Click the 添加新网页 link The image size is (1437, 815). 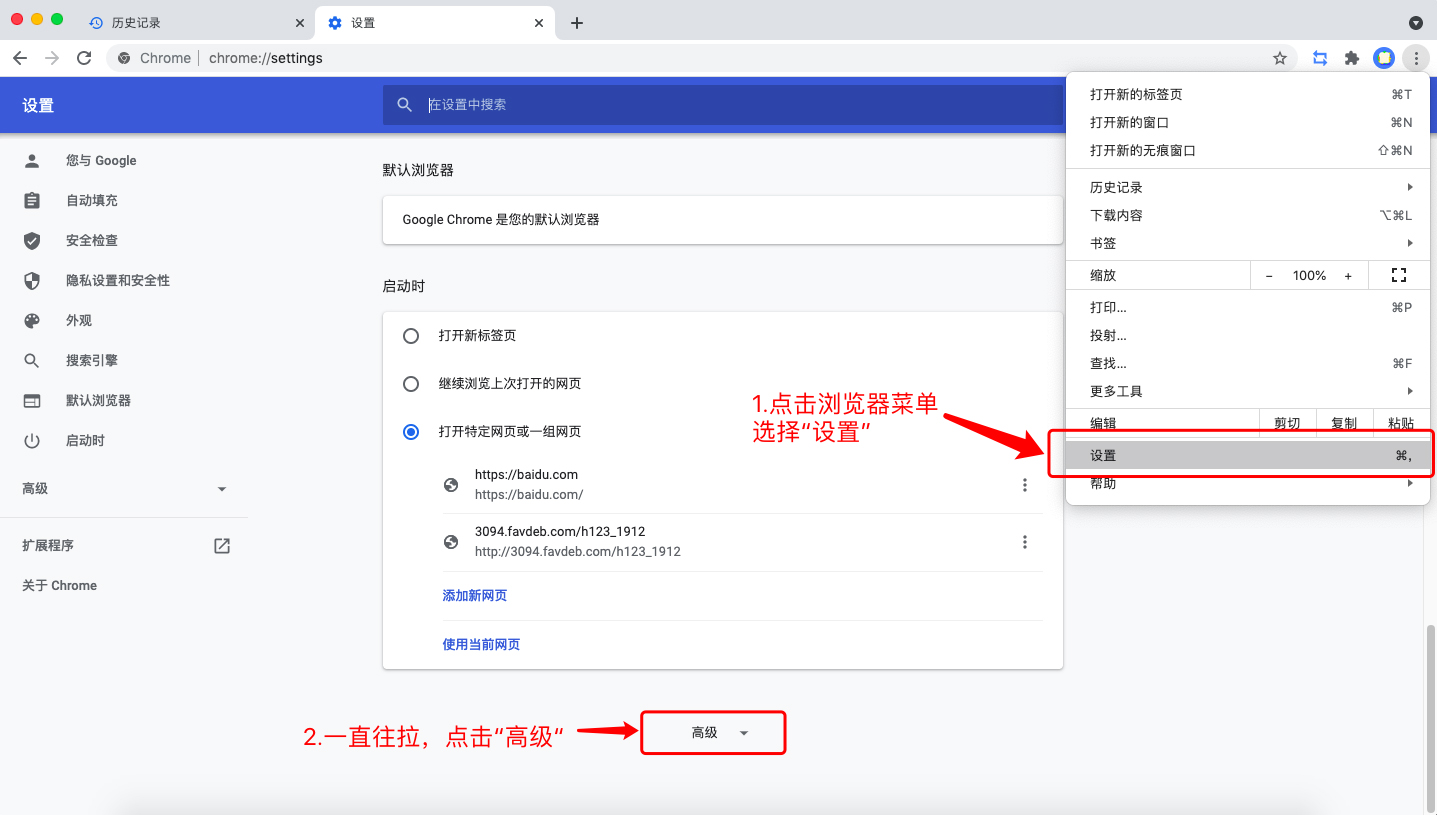point(474,595)
